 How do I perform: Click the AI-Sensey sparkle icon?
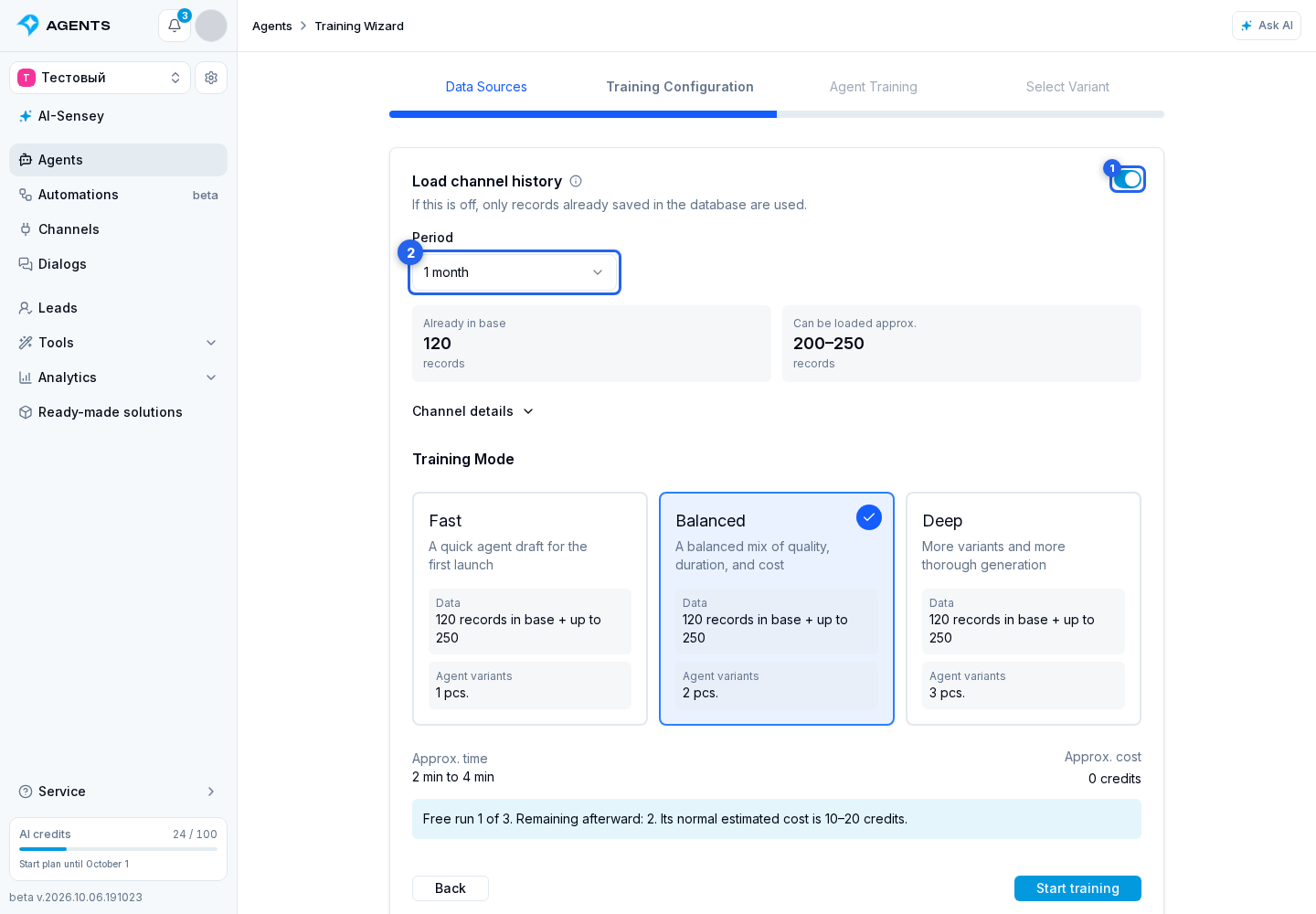coord(26,116)
